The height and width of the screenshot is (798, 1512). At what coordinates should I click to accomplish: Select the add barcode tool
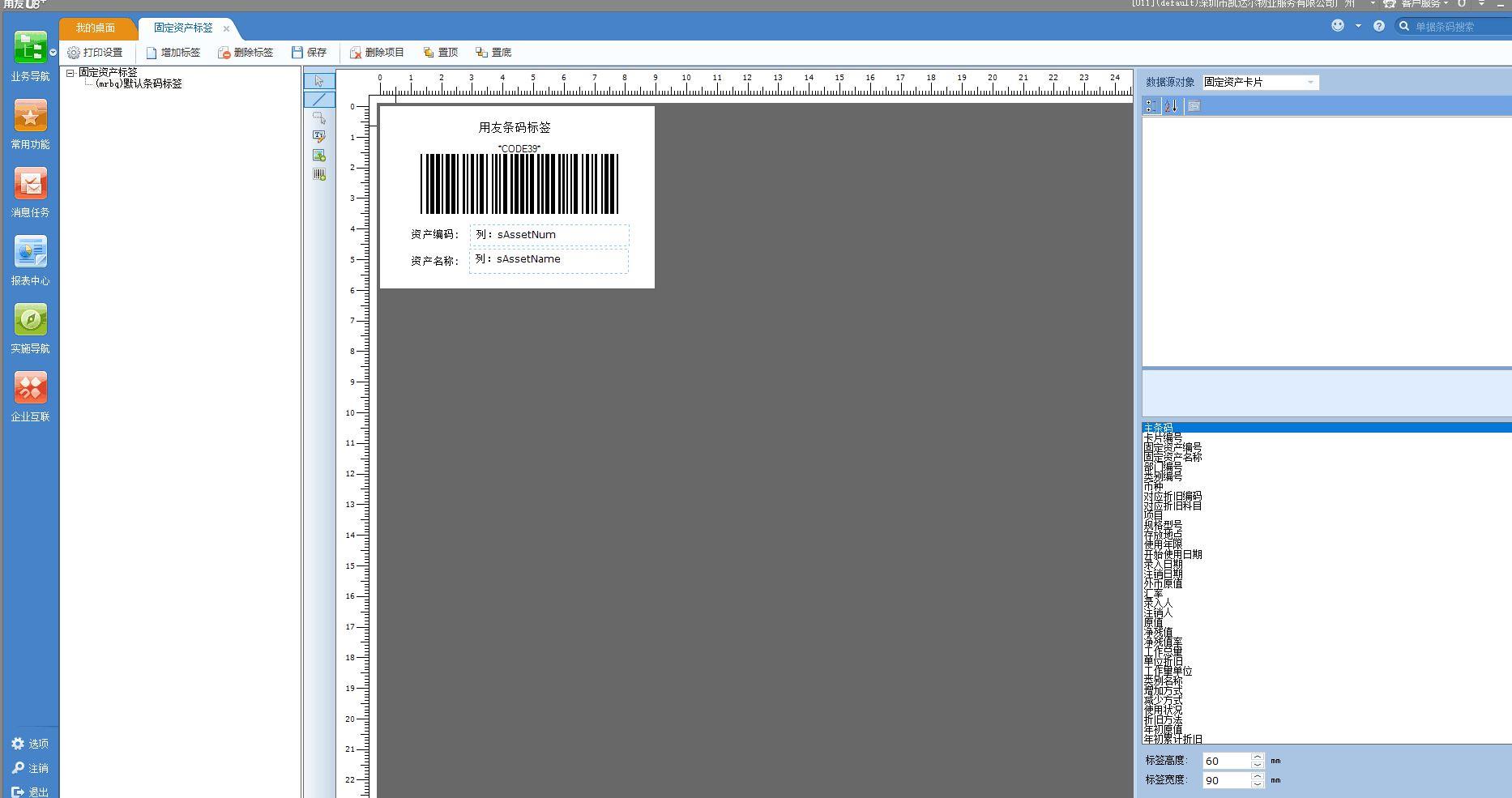[319, 174]
